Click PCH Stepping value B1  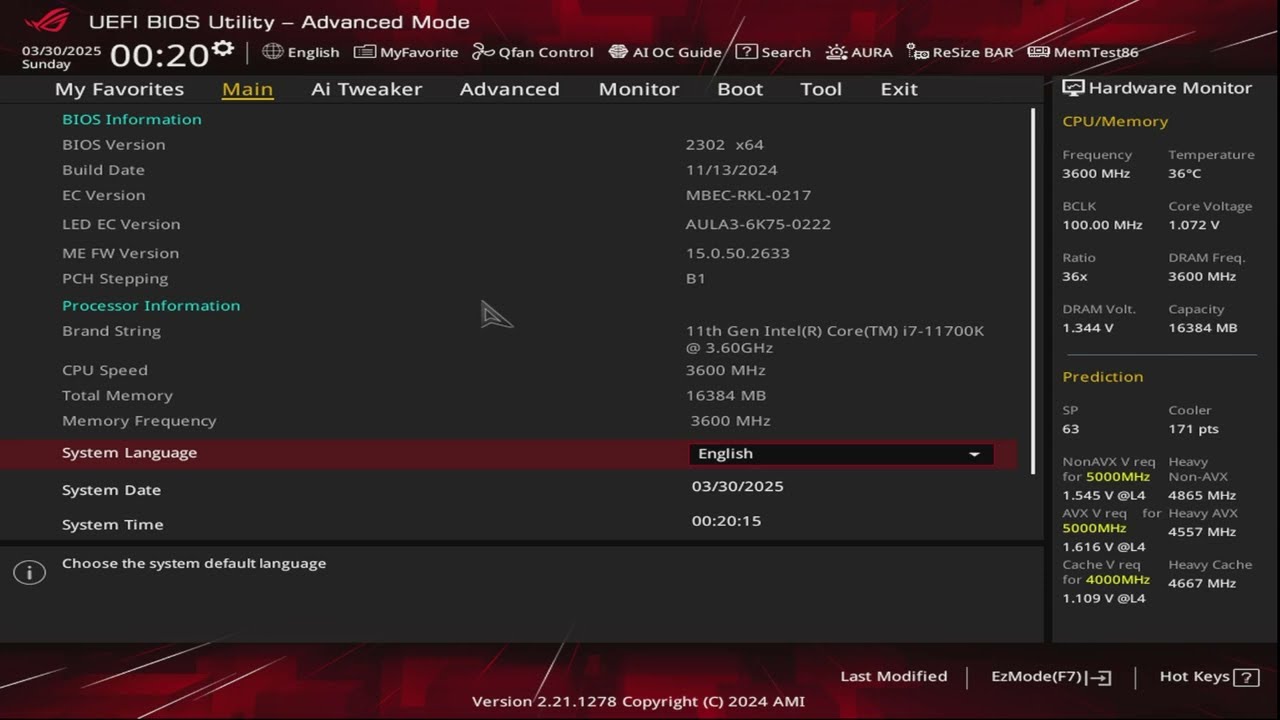pyautogui.click(x=696, y=279)
